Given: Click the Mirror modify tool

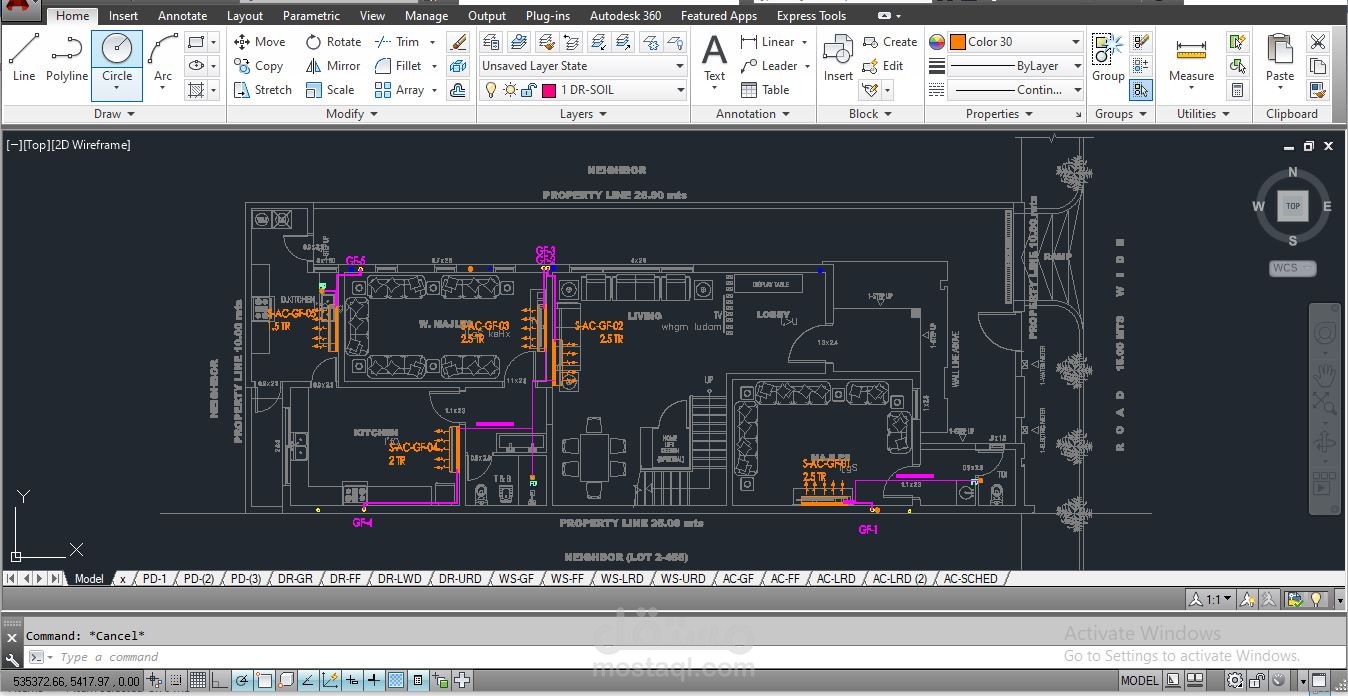Looking at the screenshot, I should (x=333, y=66).
